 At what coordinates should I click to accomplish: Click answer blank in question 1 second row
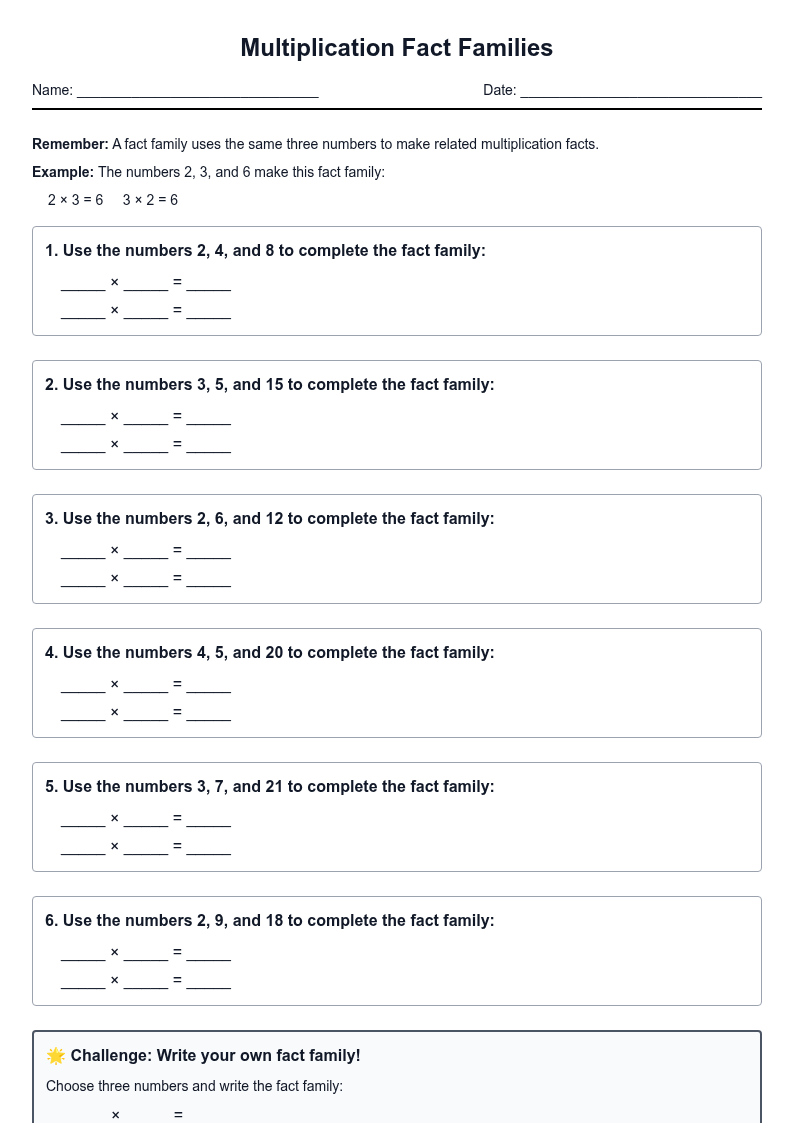(208, 312)
